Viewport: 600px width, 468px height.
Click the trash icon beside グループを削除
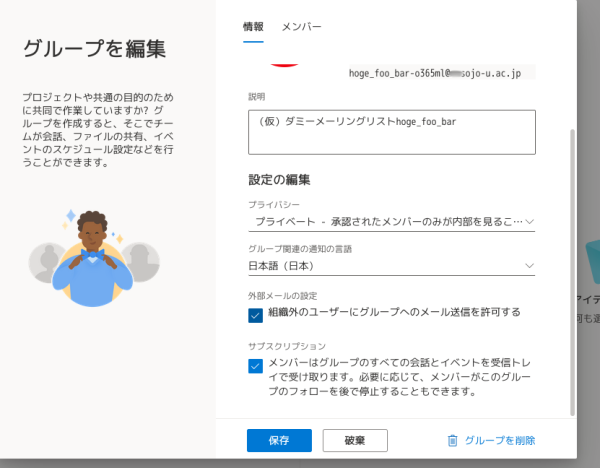click(453, 440)
